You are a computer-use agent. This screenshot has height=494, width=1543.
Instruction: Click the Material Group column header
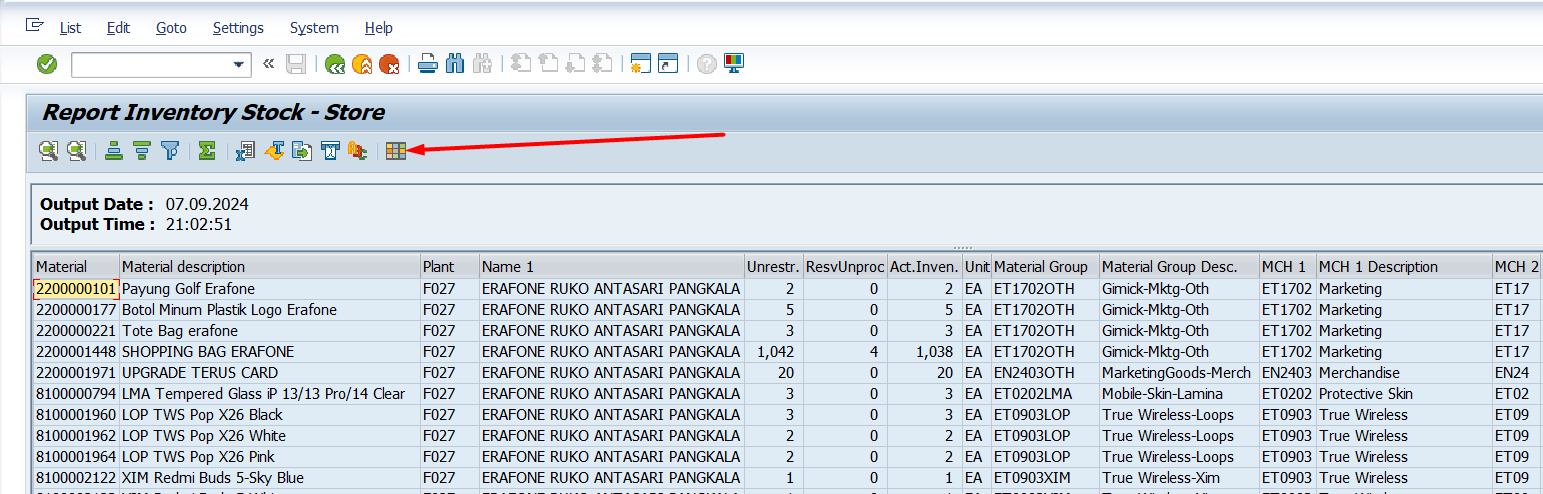click(1040, 267)
